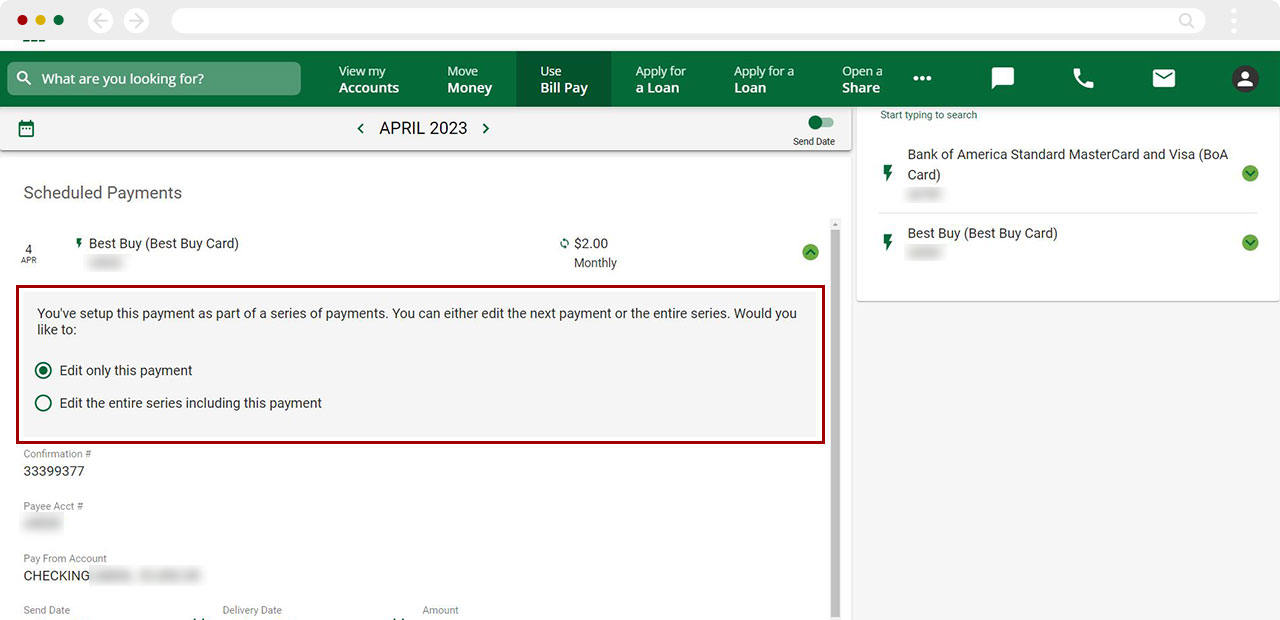Click the $2.00 payment amount
This screenshot has width=1280, height=620.
pyautogui.click(x=591, y=243)
